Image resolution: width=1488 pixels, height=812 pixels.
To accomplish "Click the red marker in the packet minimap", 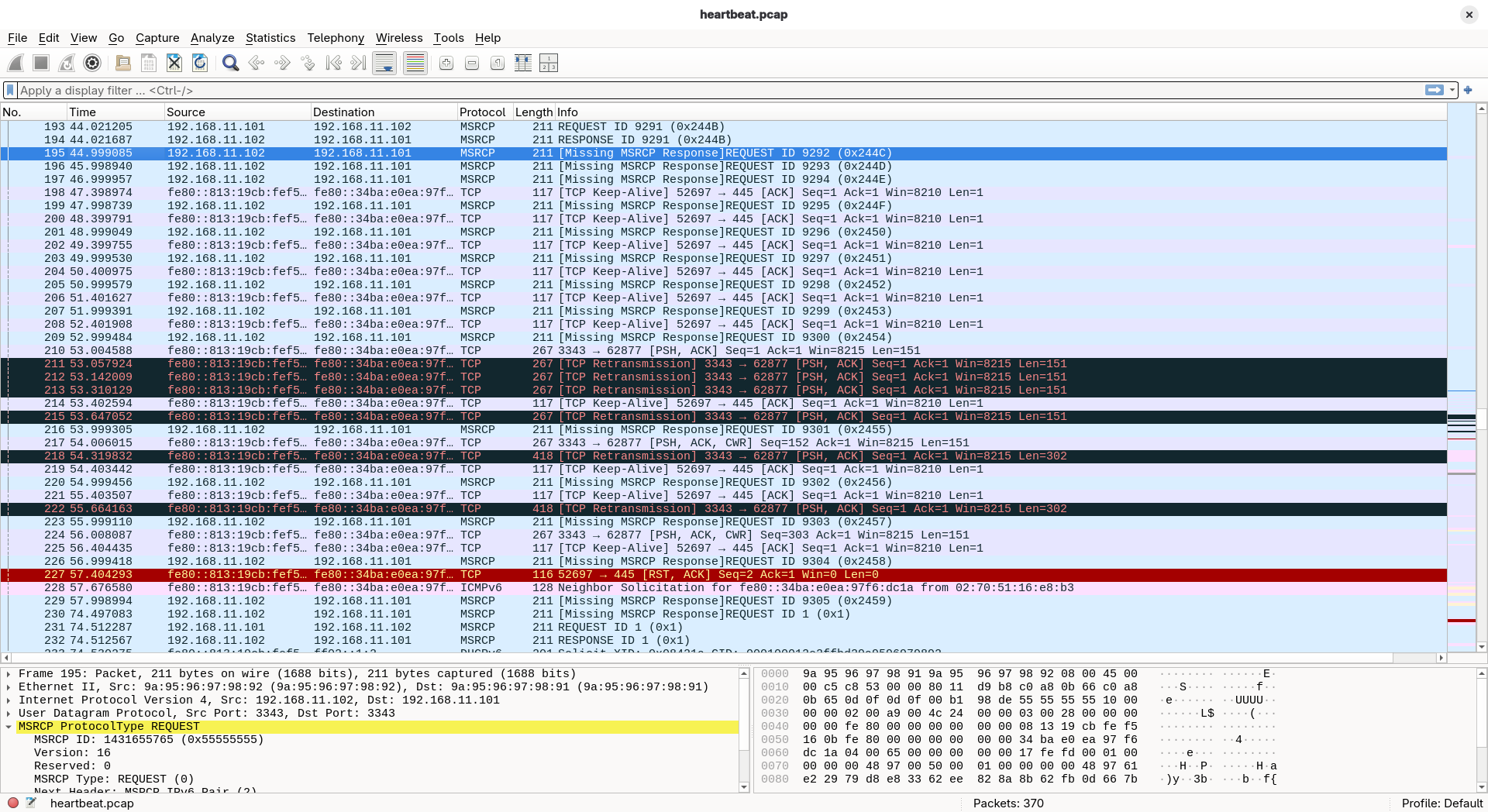I will pos(1461,621).
